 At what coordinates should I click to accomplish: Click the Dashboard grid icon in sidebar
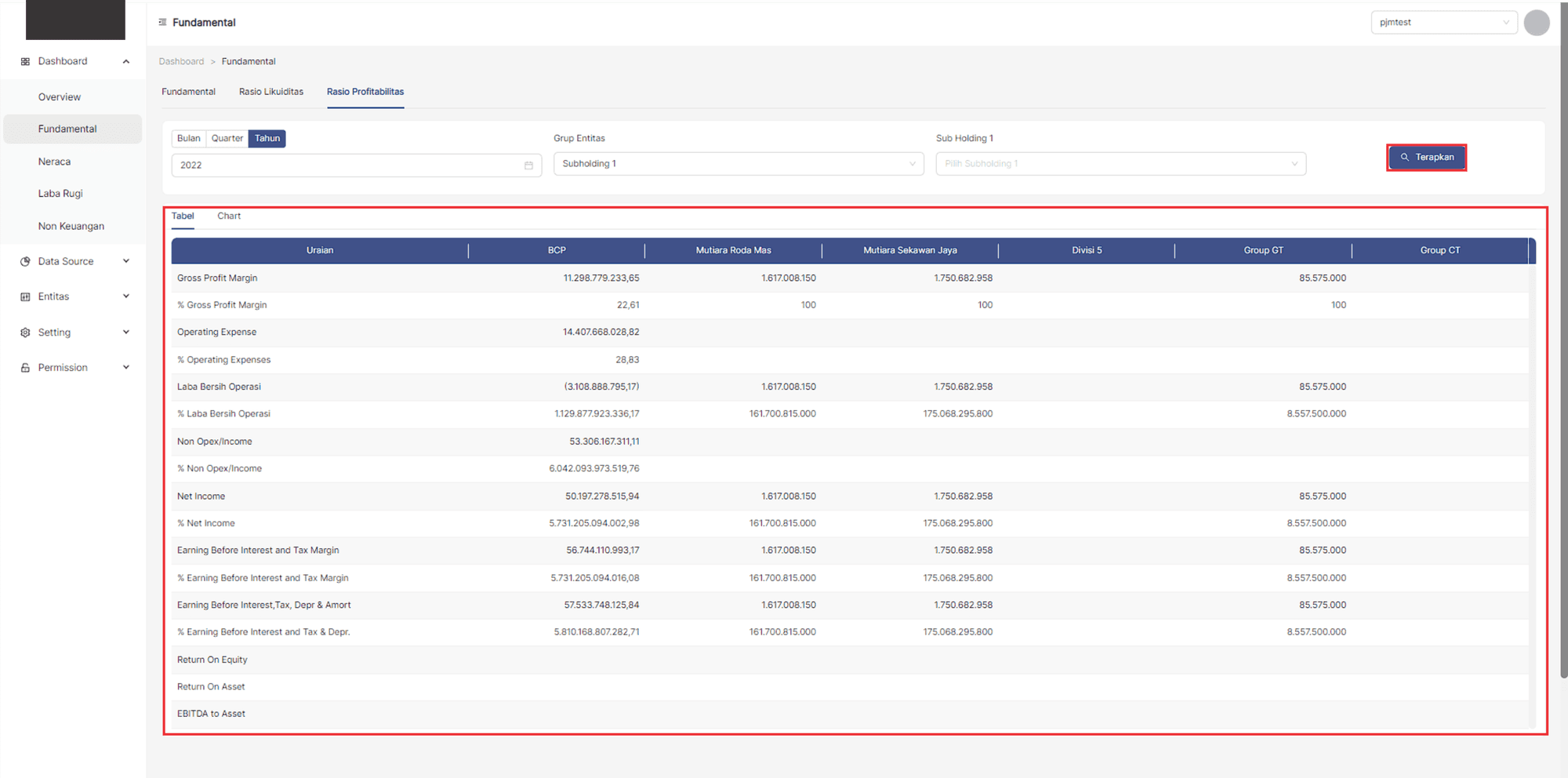pos(25,61)
